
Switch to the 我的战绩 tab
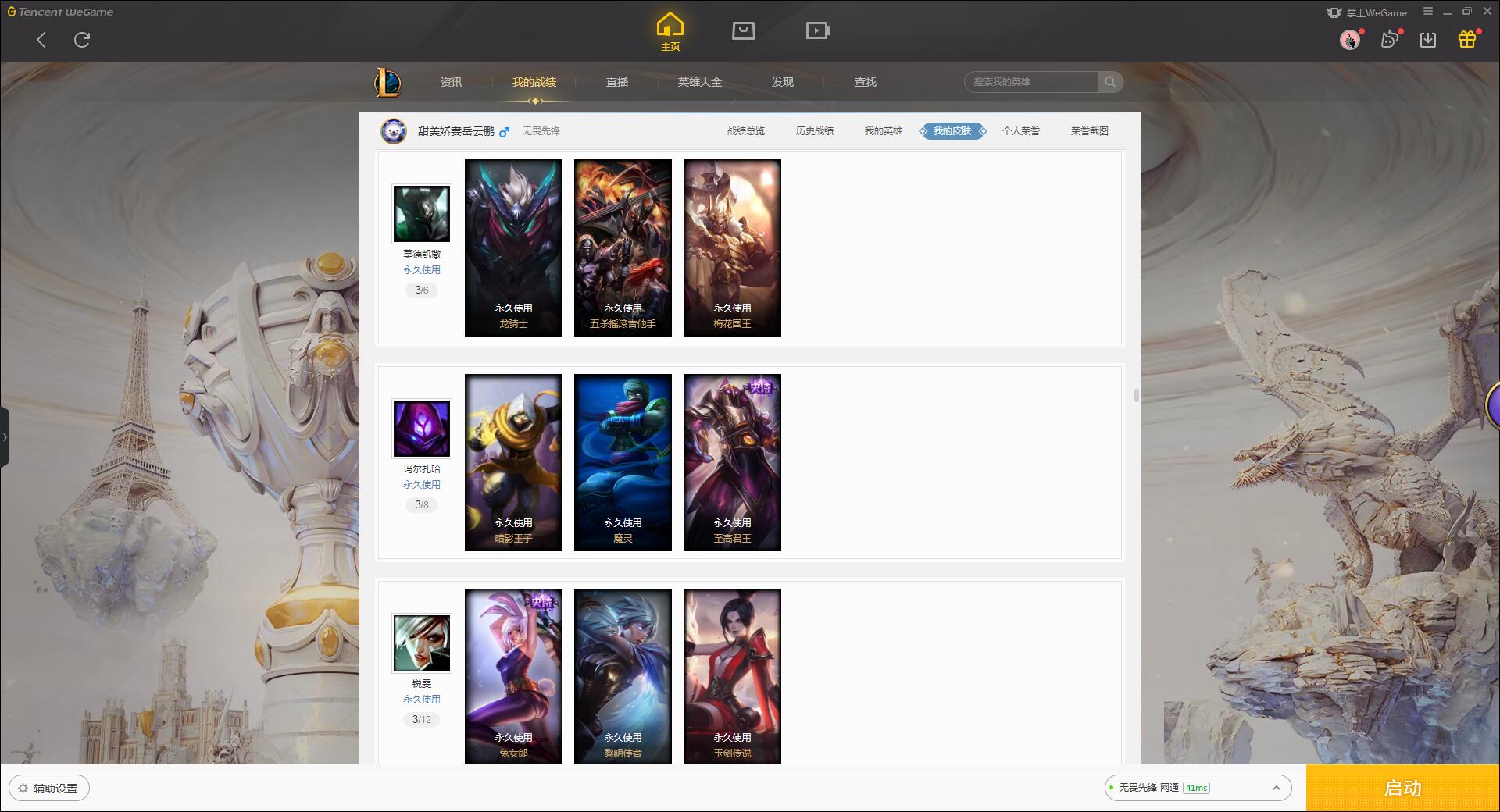tap(534, 82)
